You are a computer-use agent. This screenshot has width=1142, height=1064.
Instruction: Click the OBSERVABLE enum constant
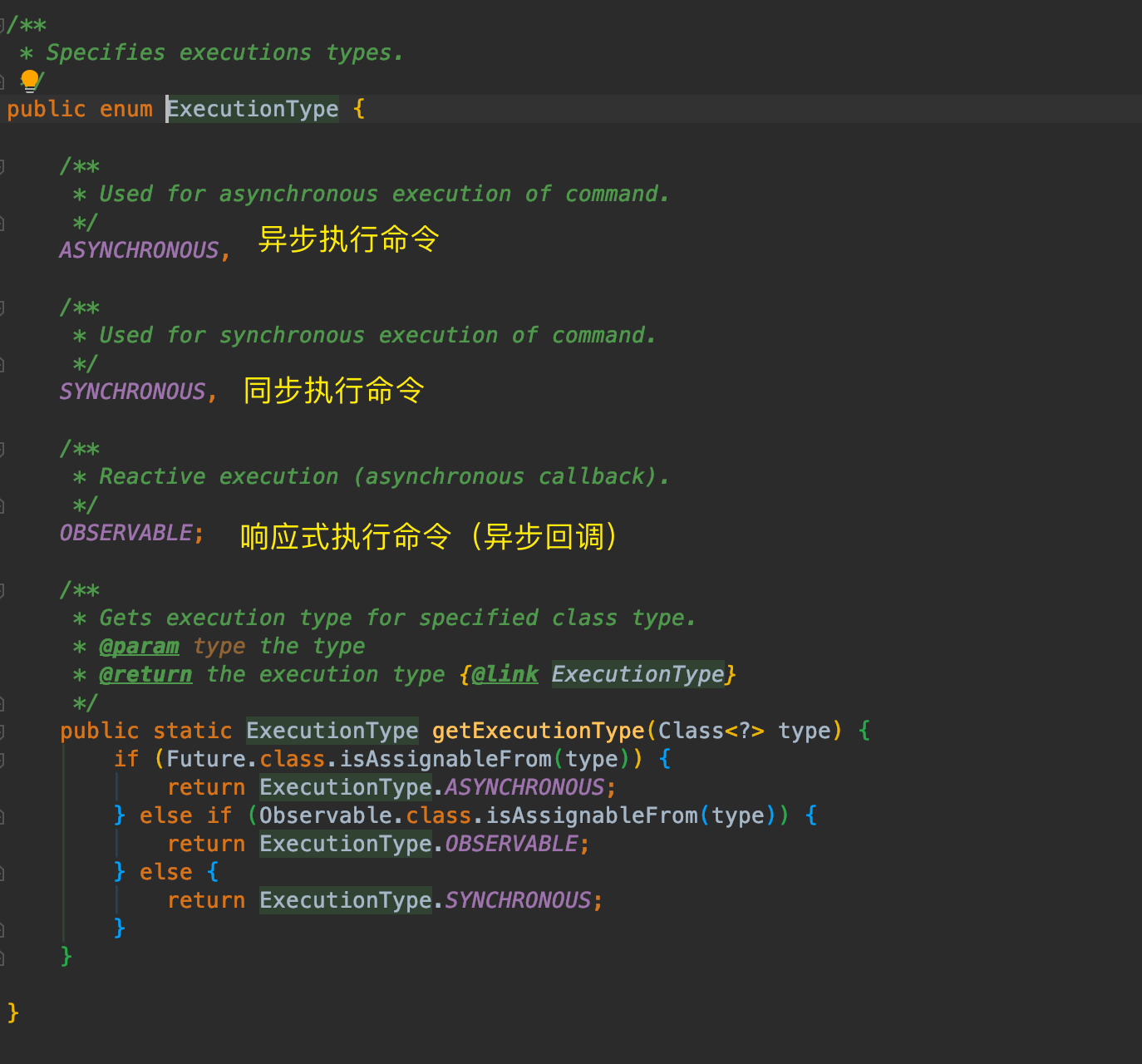tap(126, 532)
